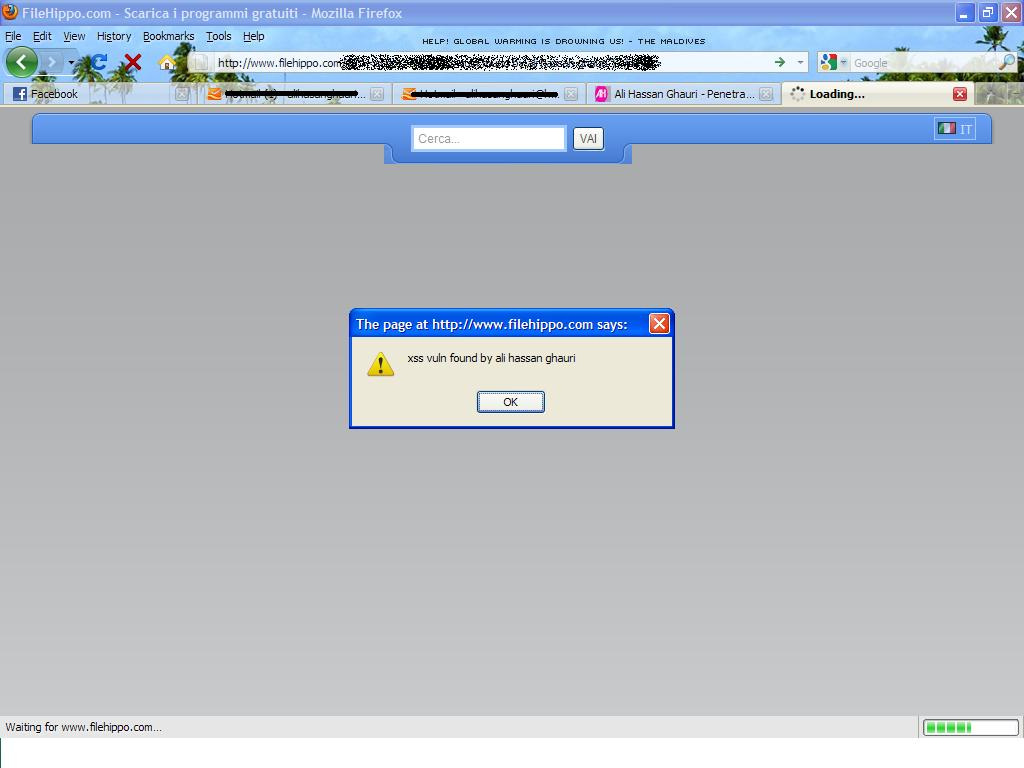The width and height of the screenshot is (1024, 768).
Task: Open the back/forward history dropdown arrow
Action: (71, 63)
